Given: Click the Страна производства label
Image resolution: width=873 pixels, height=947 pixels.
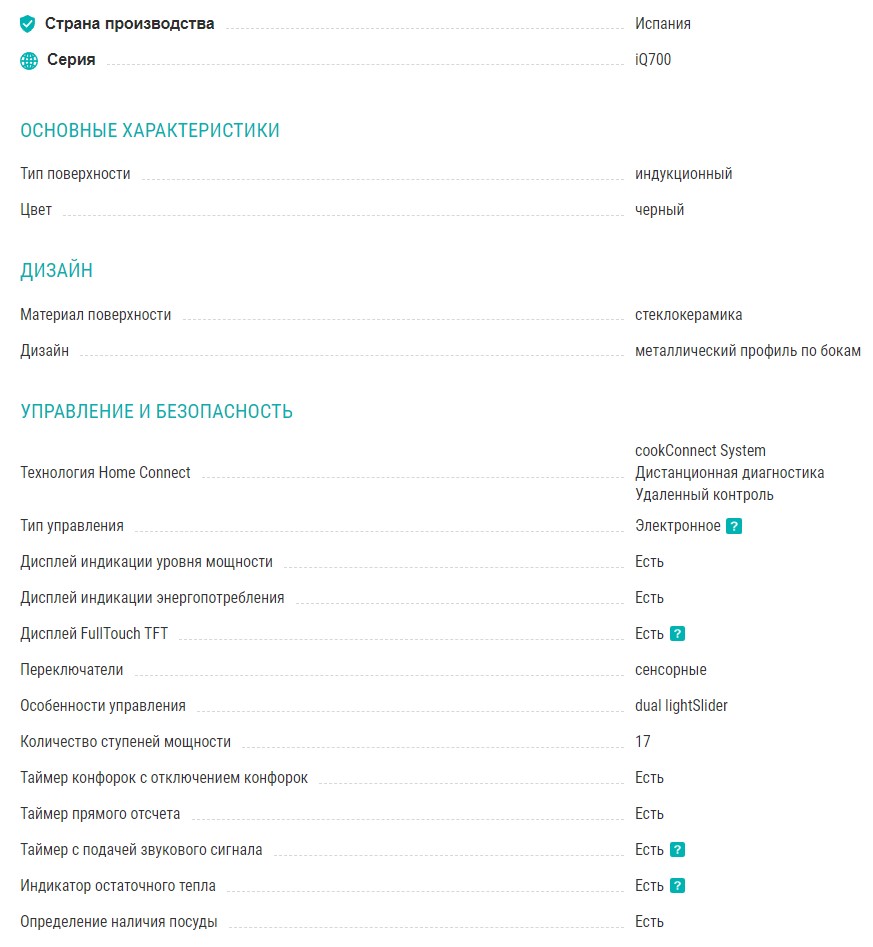Looking at the screenshot, I should (129, 24).
